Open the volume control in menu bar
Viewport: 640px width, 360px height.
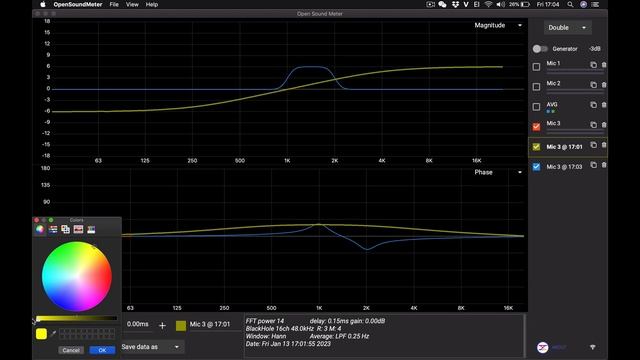point(500,4)
